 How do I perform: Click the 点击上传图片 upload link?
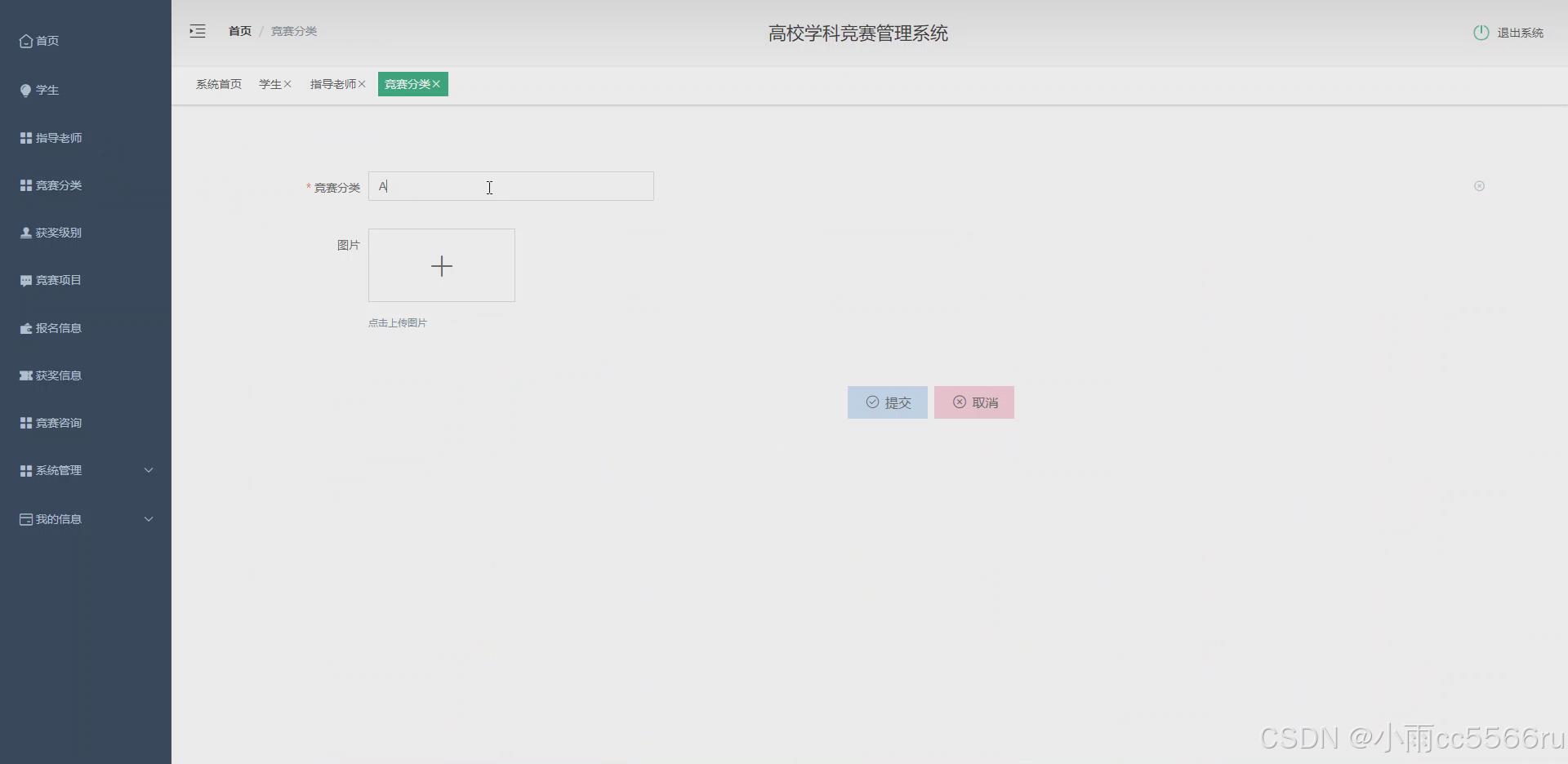click(x=397, y=322)
